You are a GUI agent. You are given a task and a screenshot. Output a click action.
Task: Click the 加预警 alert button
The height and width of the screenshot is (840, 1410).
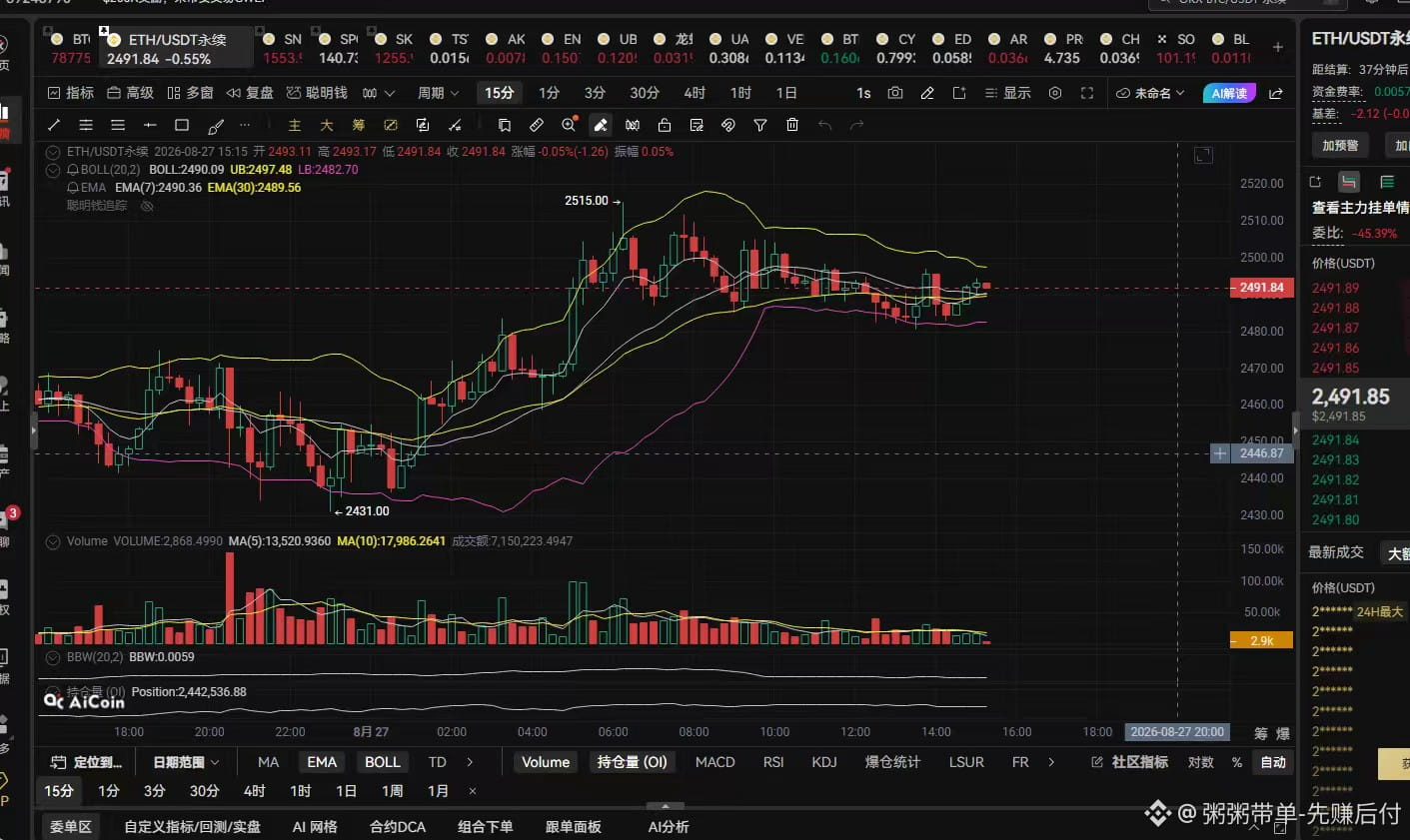click(x=1340, y=146)
